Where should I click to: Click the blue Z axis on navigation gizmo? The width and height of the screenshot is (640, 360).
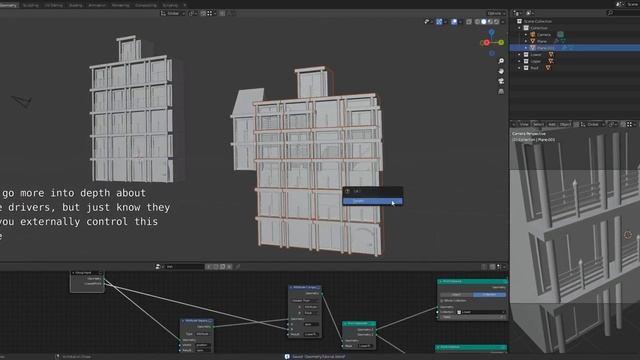tap(492, 32)
